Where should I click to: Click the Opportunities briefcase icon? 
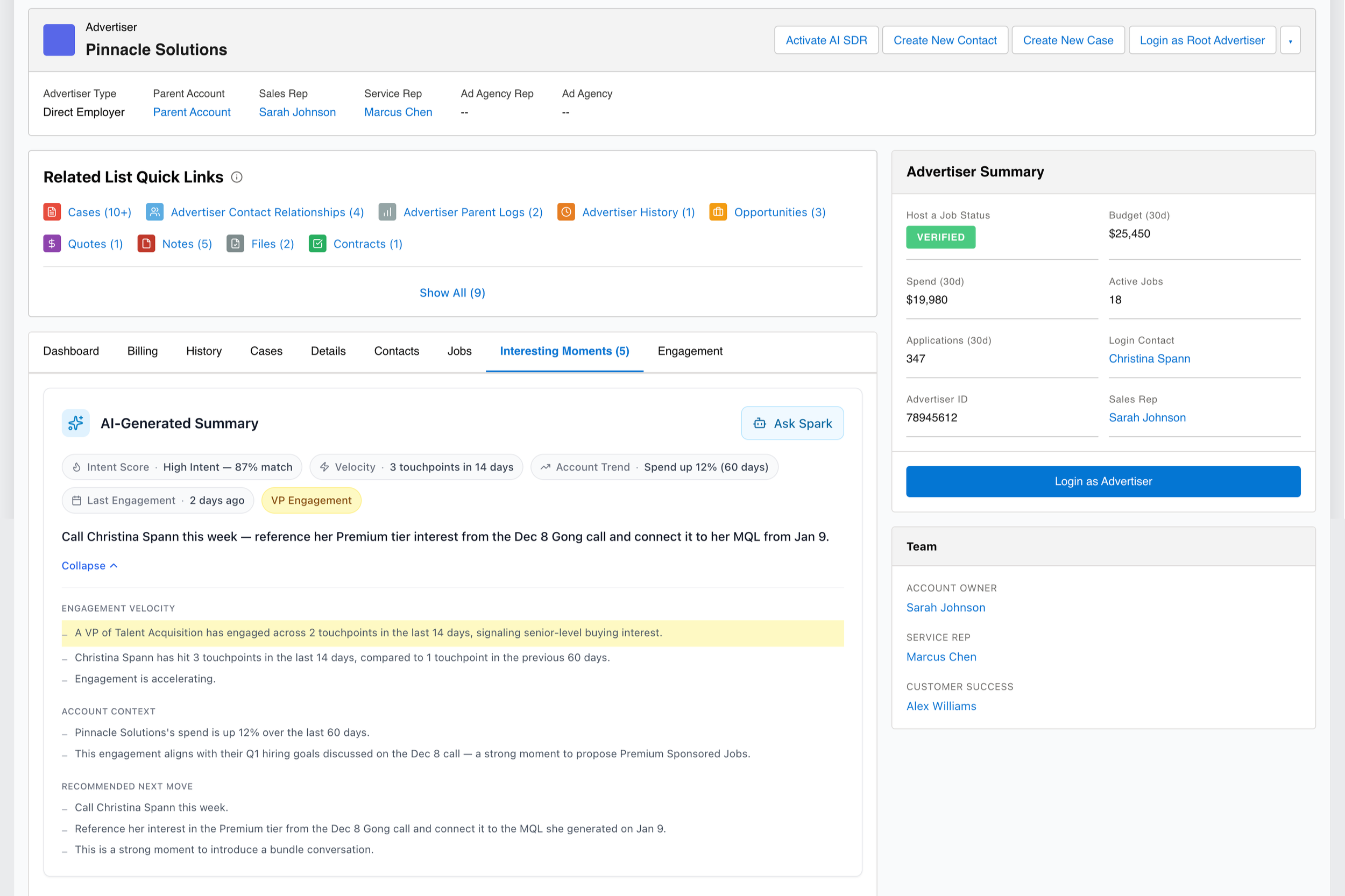(718, 212)
